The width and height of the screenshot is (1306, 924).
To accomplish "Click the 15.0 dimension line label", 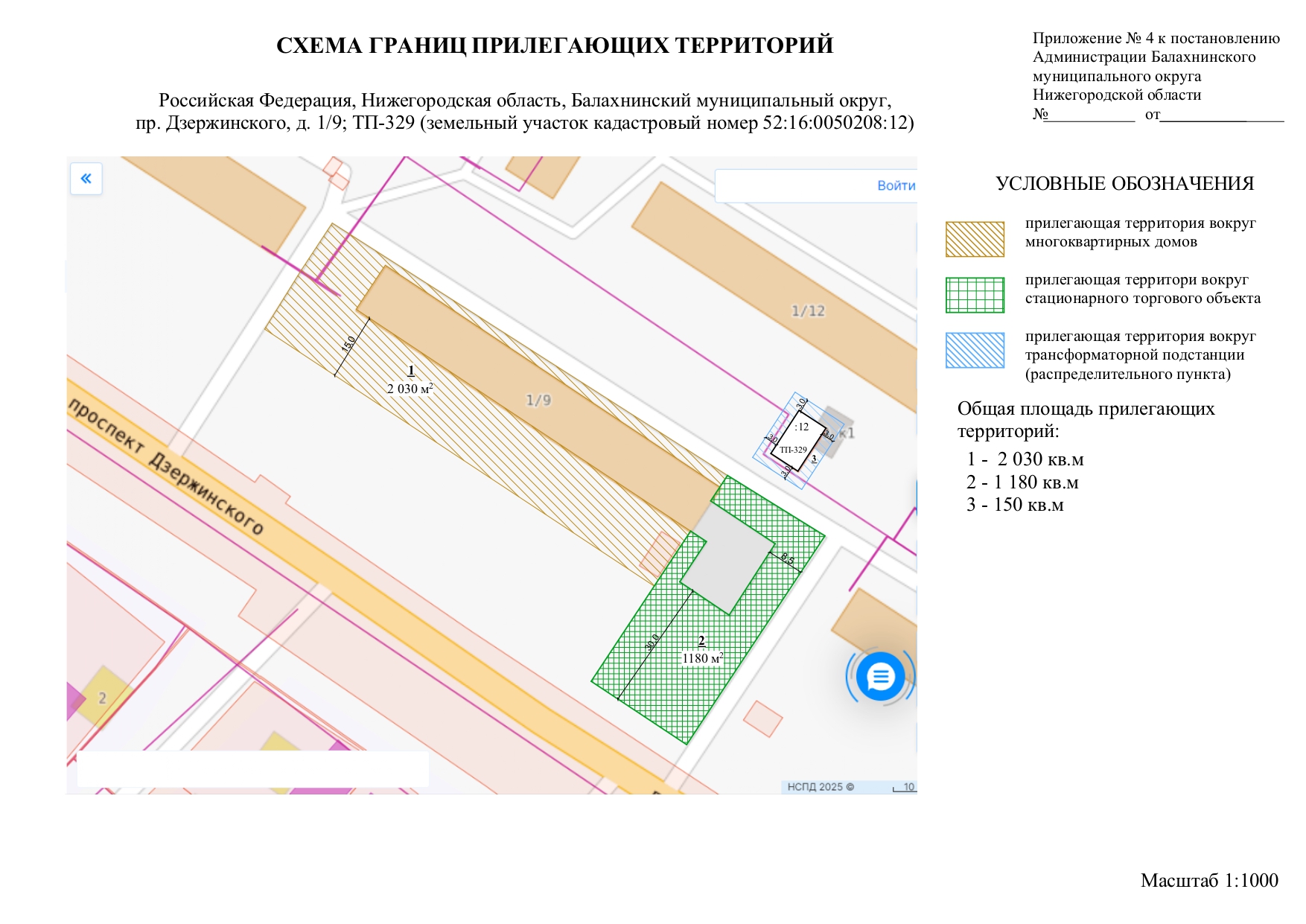I will 348,344.
